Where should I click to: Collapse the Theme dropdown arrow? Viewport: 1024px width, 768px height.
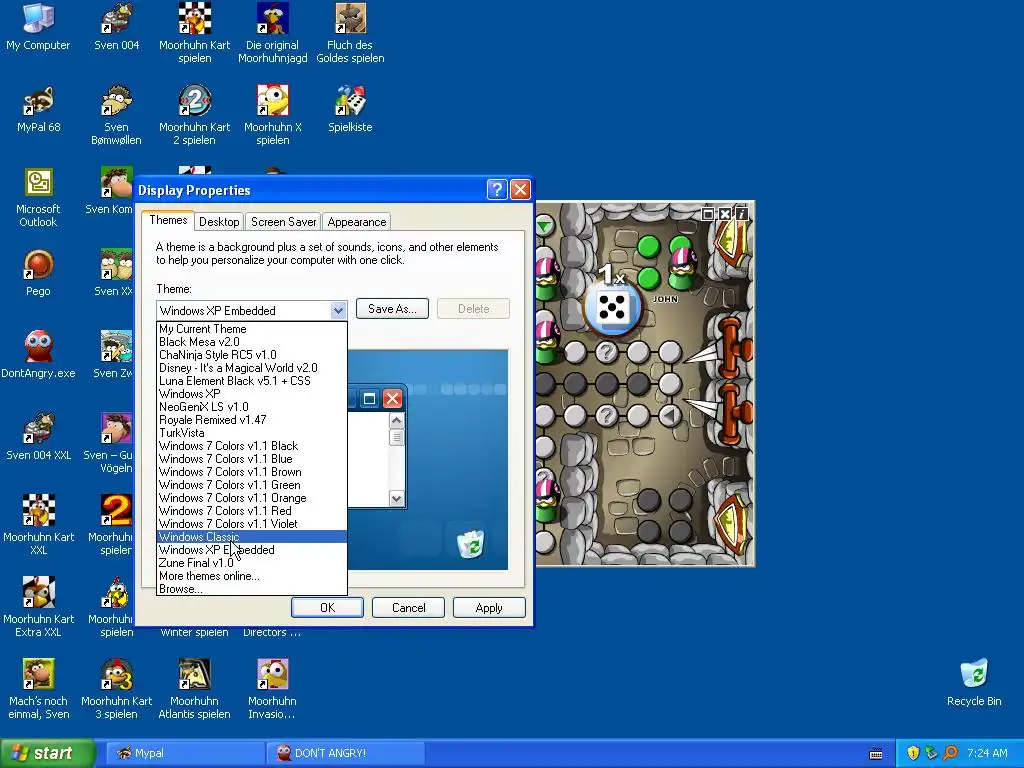(x=338, y=310)
